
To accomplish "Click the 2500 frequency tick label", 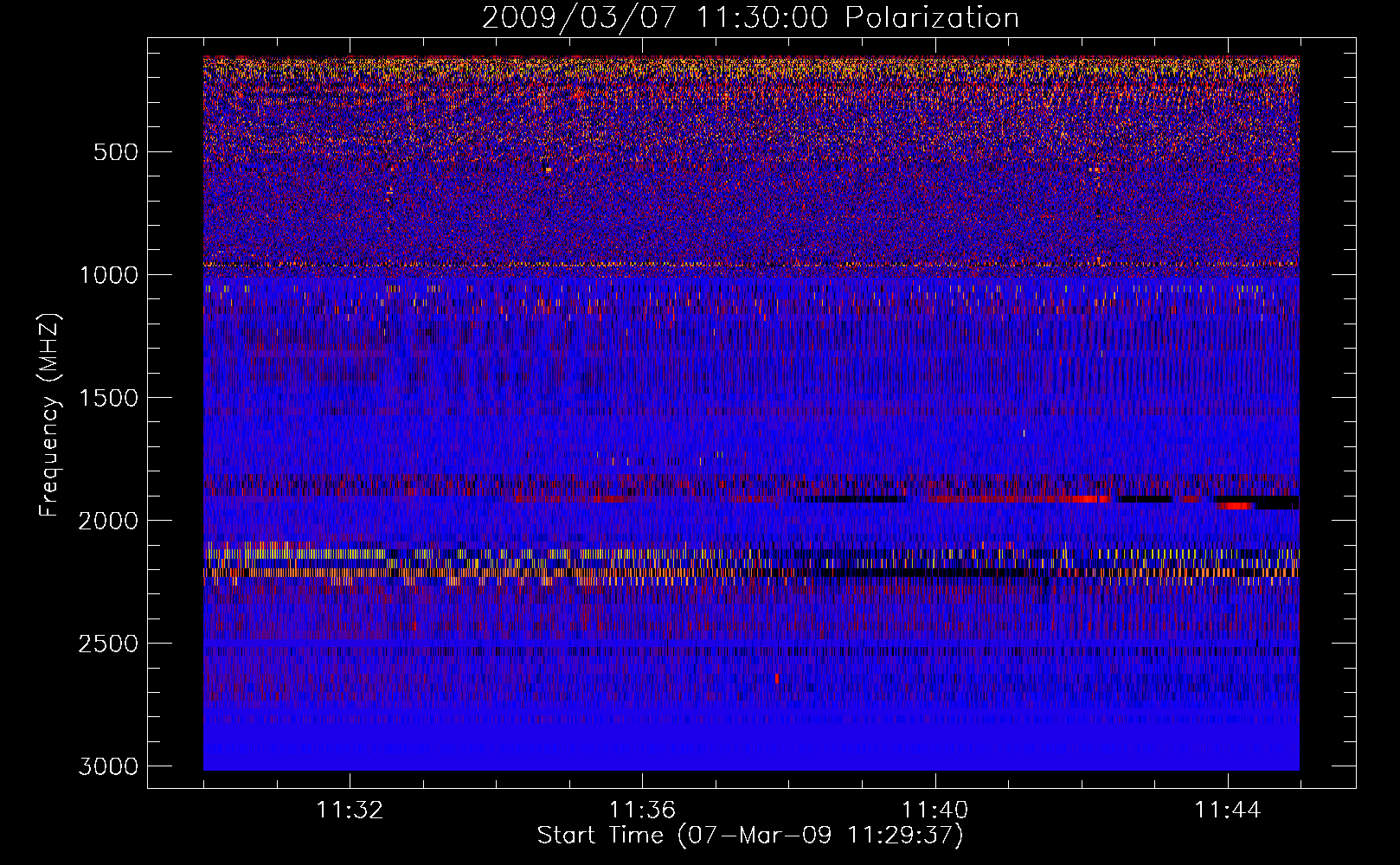I will point(108,644).
